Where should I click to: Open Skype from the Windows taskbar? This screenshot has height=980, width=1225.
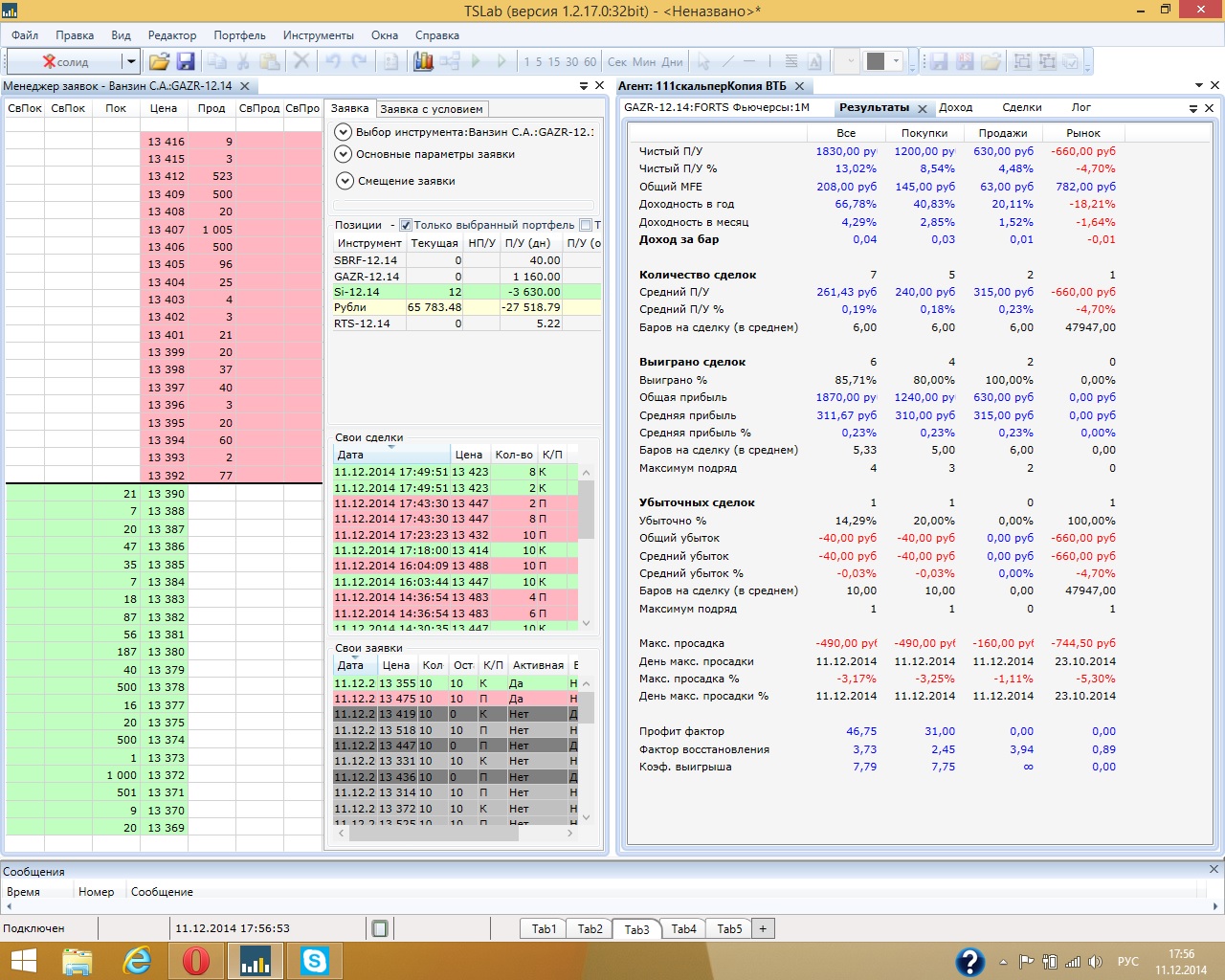(x=314, y=960)
